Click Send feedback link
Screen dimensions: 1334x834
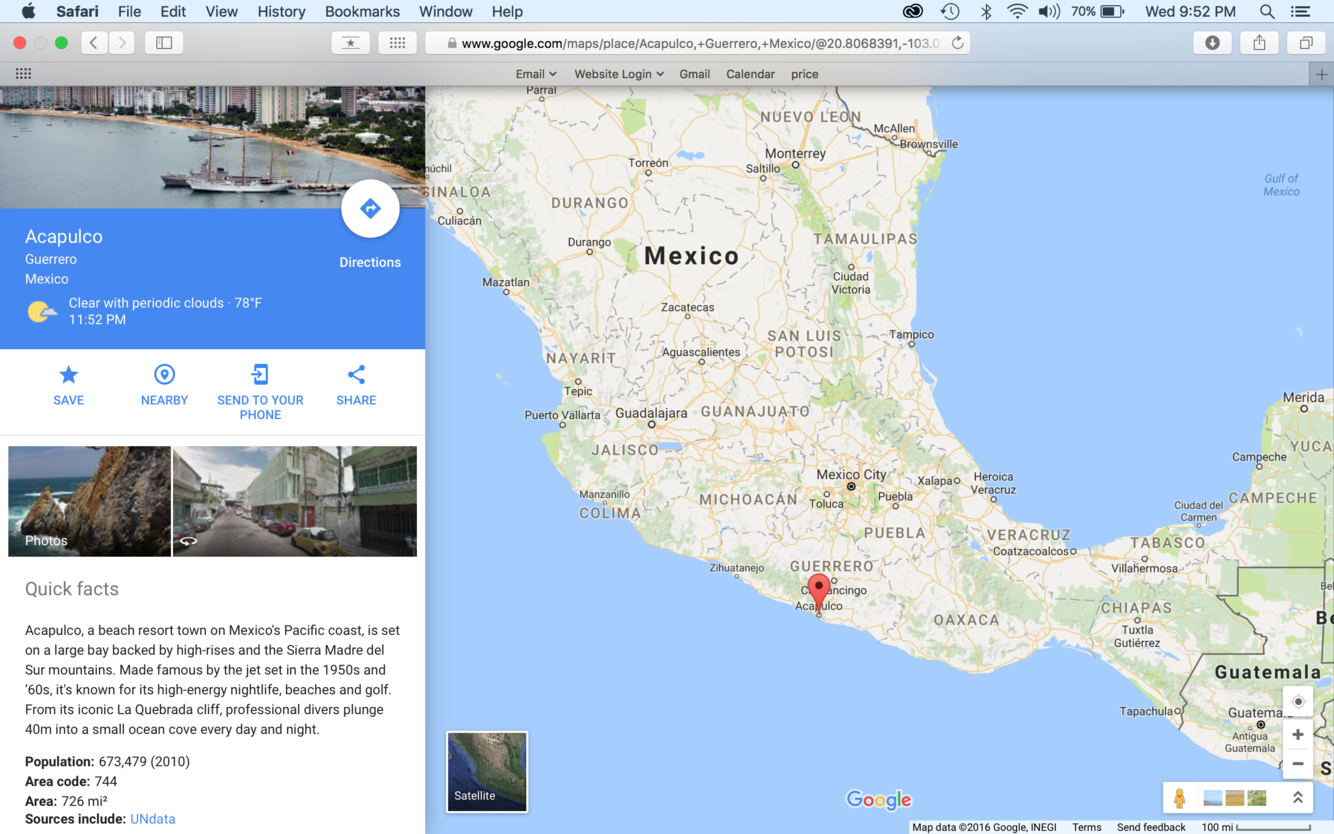pyautogui.click(x=1151, y=827)
